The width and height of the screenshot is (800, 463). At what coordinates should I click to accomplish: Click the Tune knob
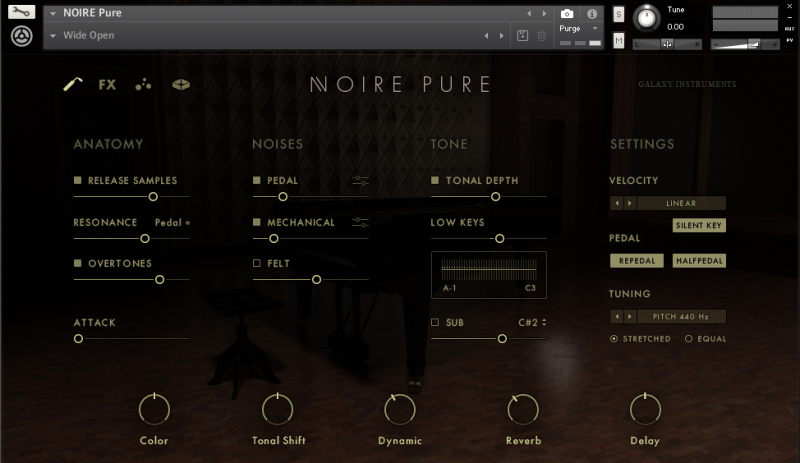[x=646, y=18]
